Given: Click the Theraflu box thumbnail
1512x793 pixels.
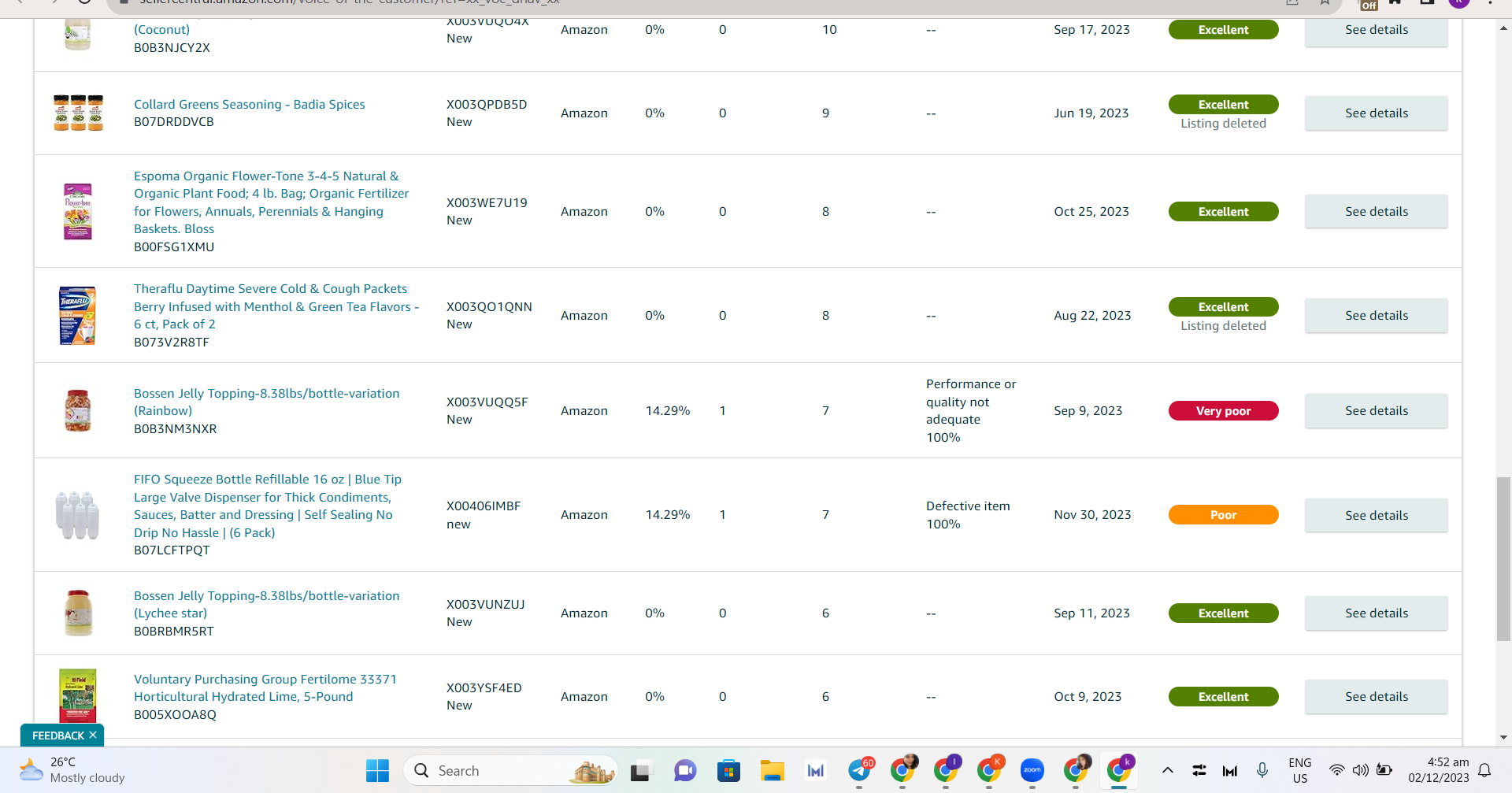Looking at the screenshot, I should click(78, 315).
